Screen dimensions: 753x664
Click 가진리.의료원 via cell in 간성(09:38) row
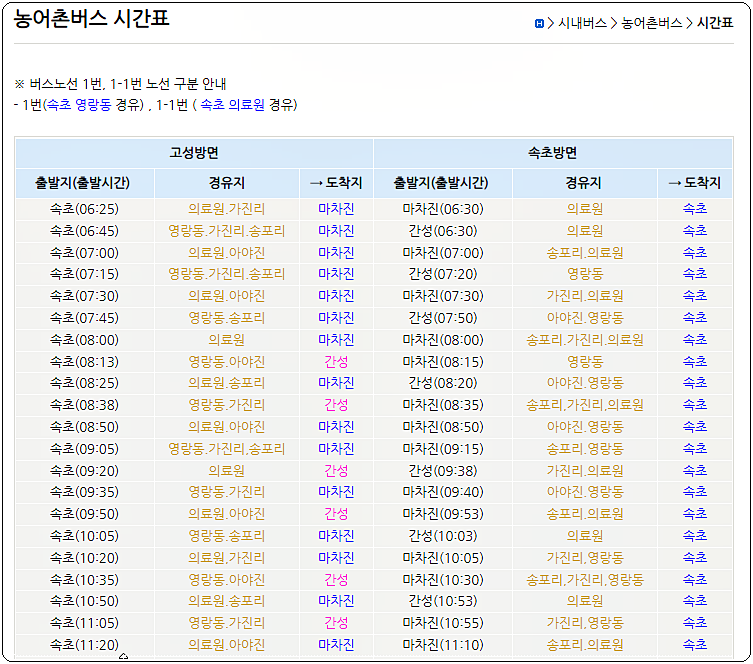(x=585, y=471)
